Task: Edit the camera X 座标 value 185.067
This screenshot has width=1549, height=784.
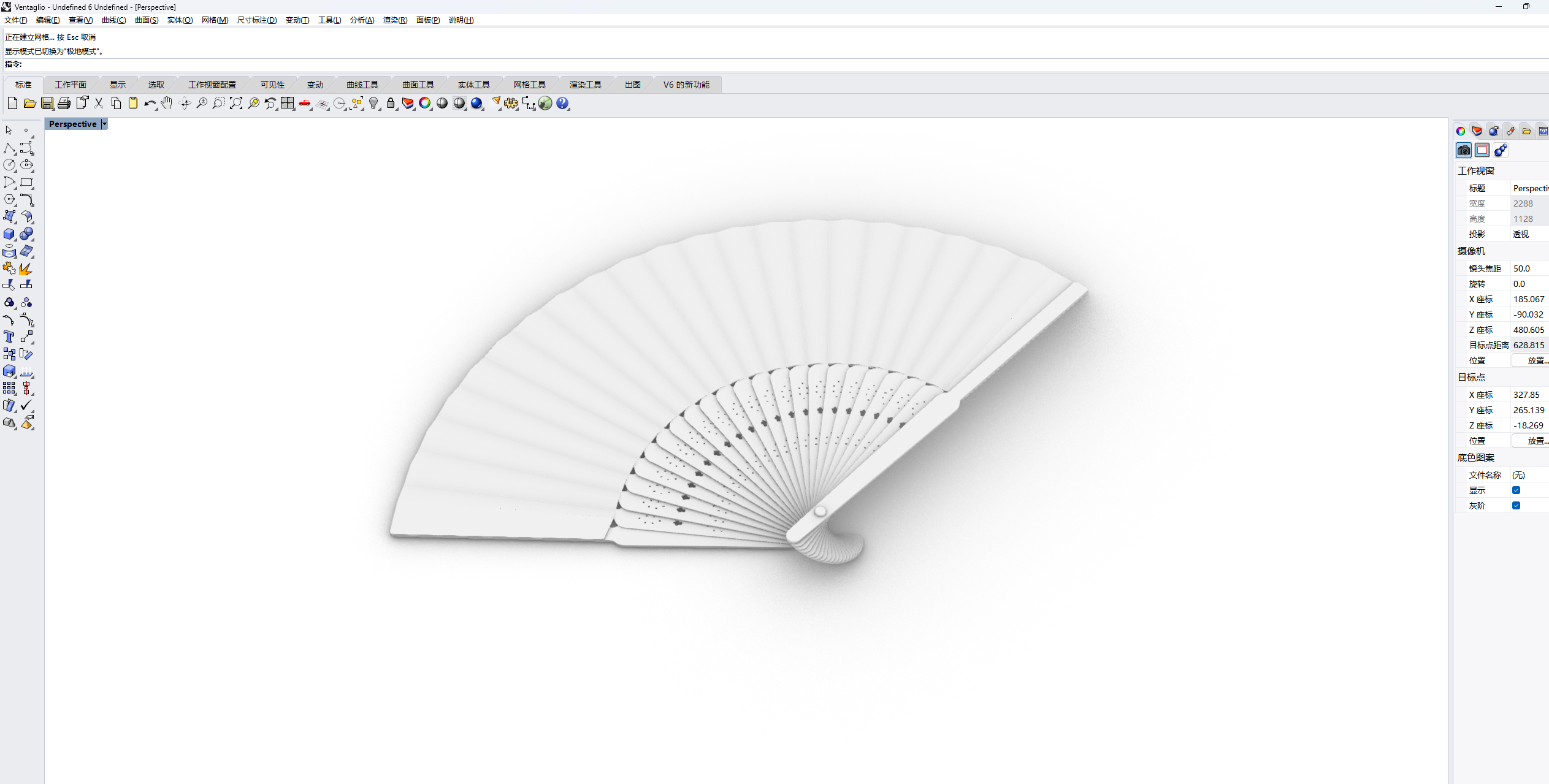Action: (x=1529, y=299)
